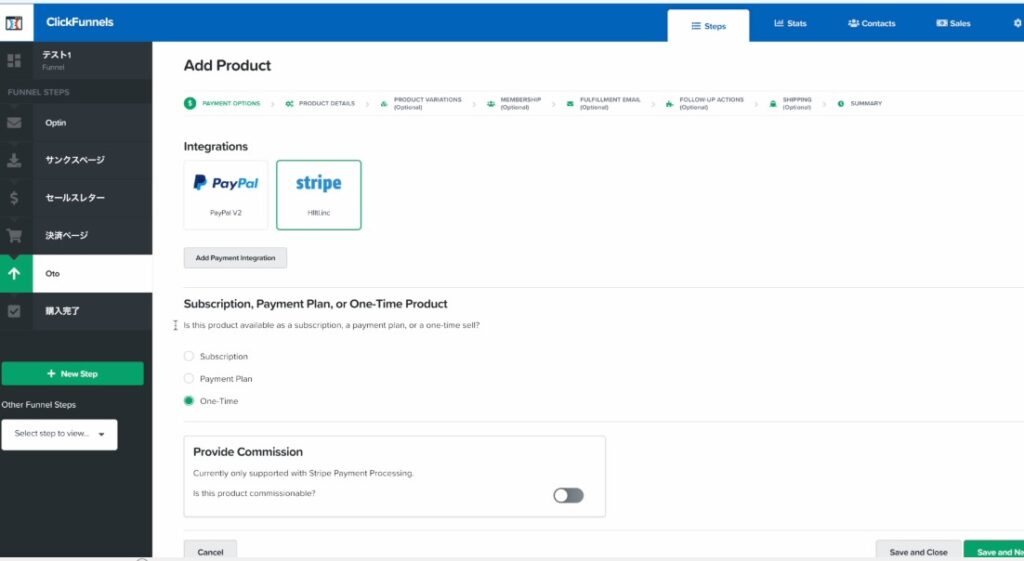
Task: Open settings gear icon in top bar
Action: (1017, 23)
